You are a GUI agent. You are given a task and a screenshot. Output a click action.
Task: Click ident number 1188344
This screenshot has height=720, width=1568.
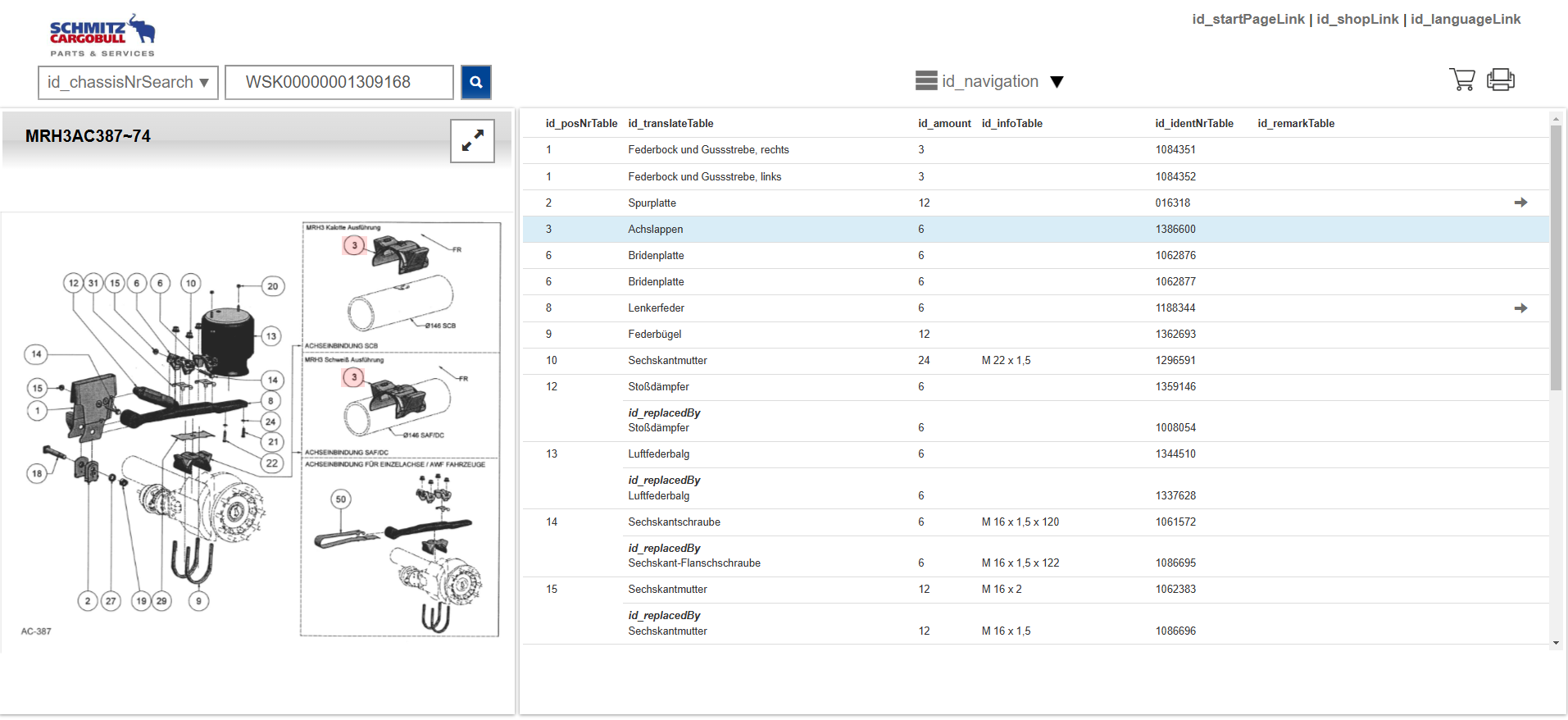click(1175, 308)
